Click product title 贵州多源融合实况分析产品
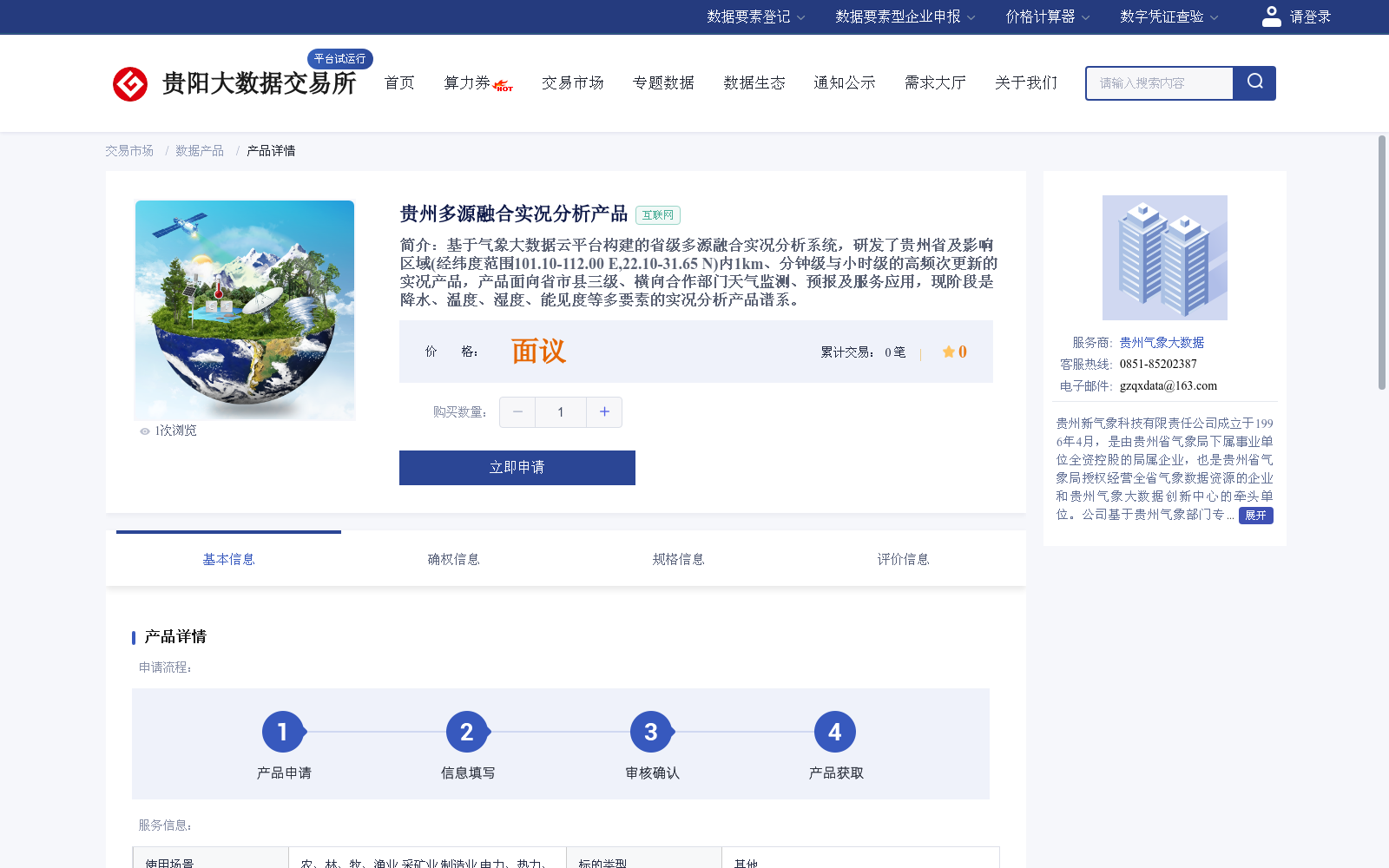The height and width of the screenshot is (868, 1389). pos(514,214)
